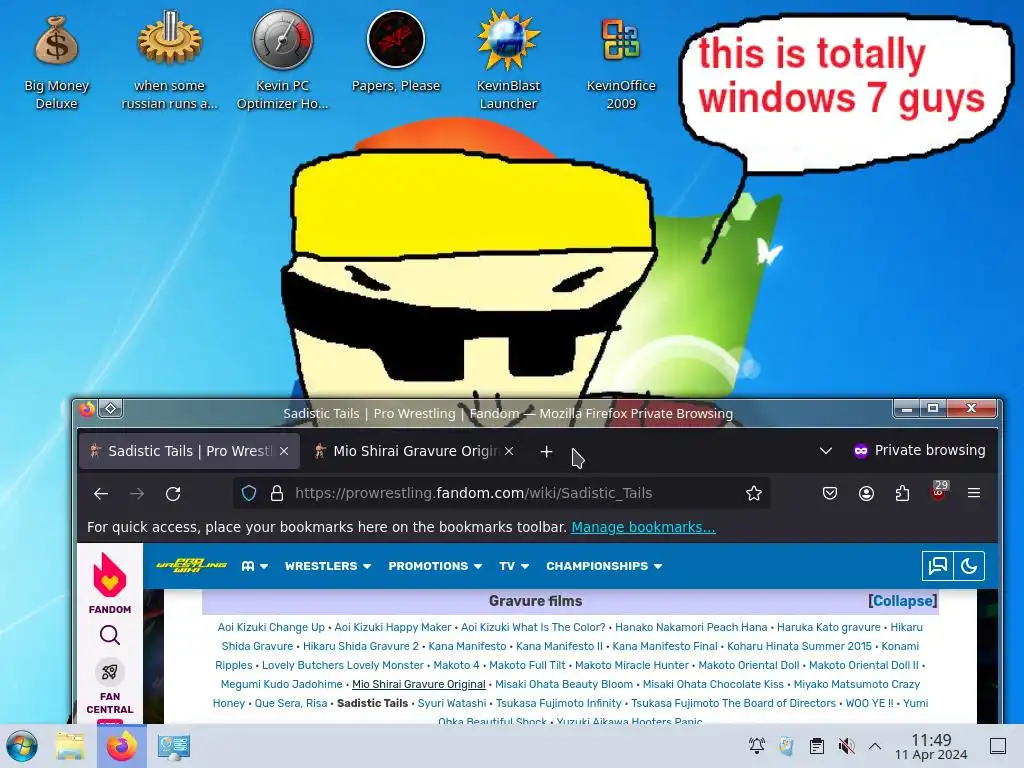The width and height of the screenshot is (1024, 768).
Task: Open Firefox account icon
Action: (866, 493)
